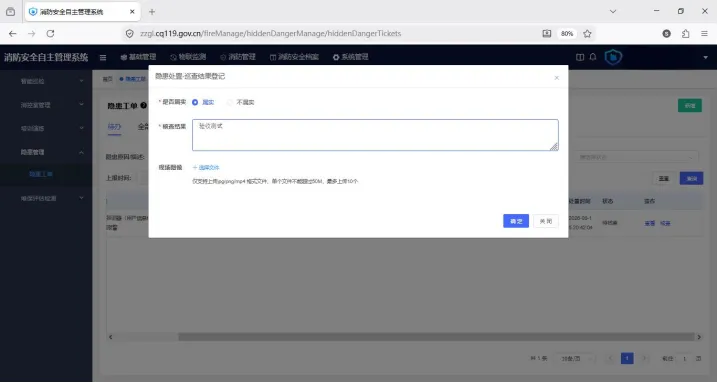Click the 消防安全自主管理系统 logo title
718x383 pixels.
click(46, 57)
